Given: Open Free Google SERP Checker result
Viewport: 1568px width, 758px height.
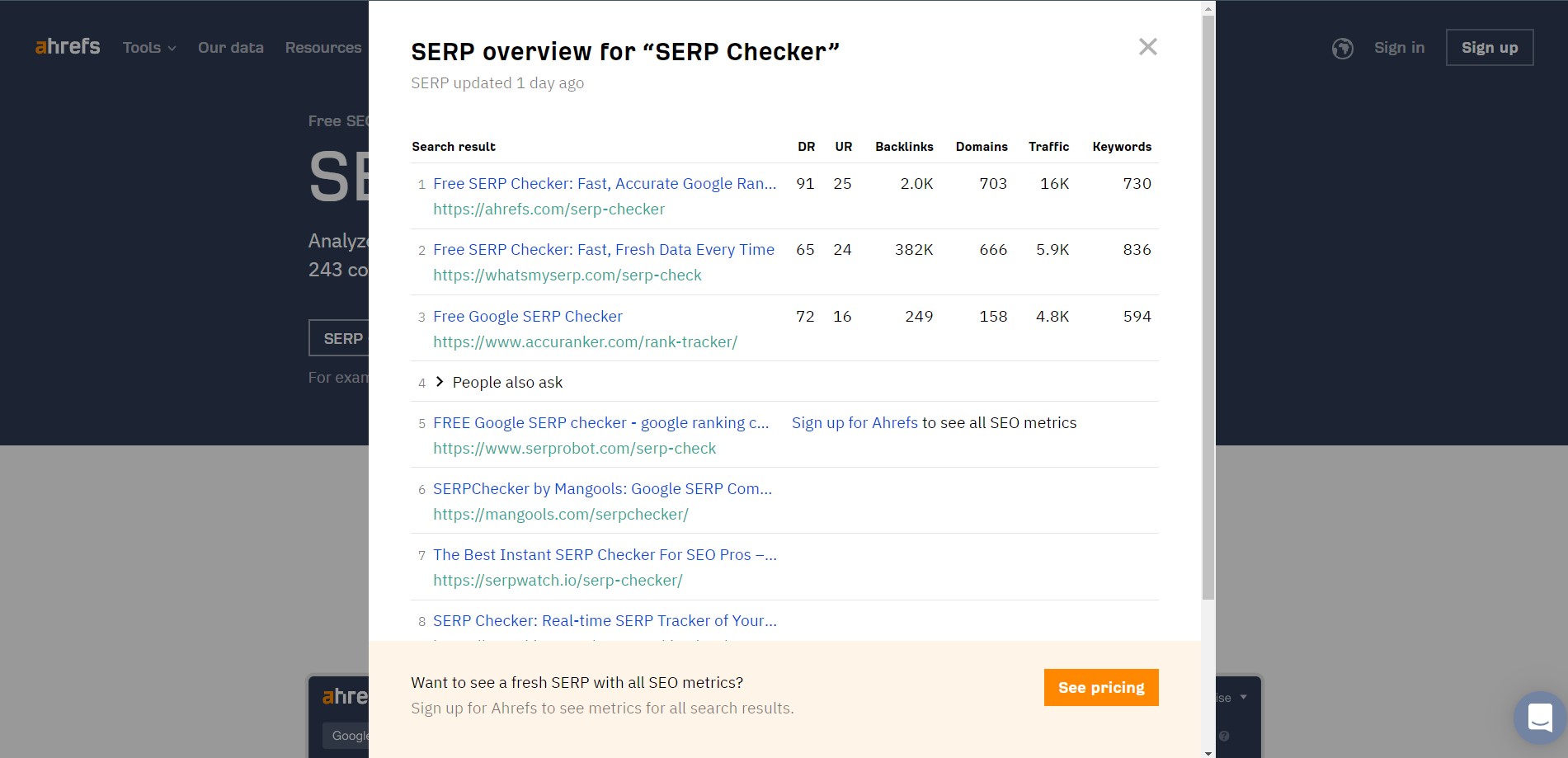Looking at the screenshot, I should click(x=528, y=317).
